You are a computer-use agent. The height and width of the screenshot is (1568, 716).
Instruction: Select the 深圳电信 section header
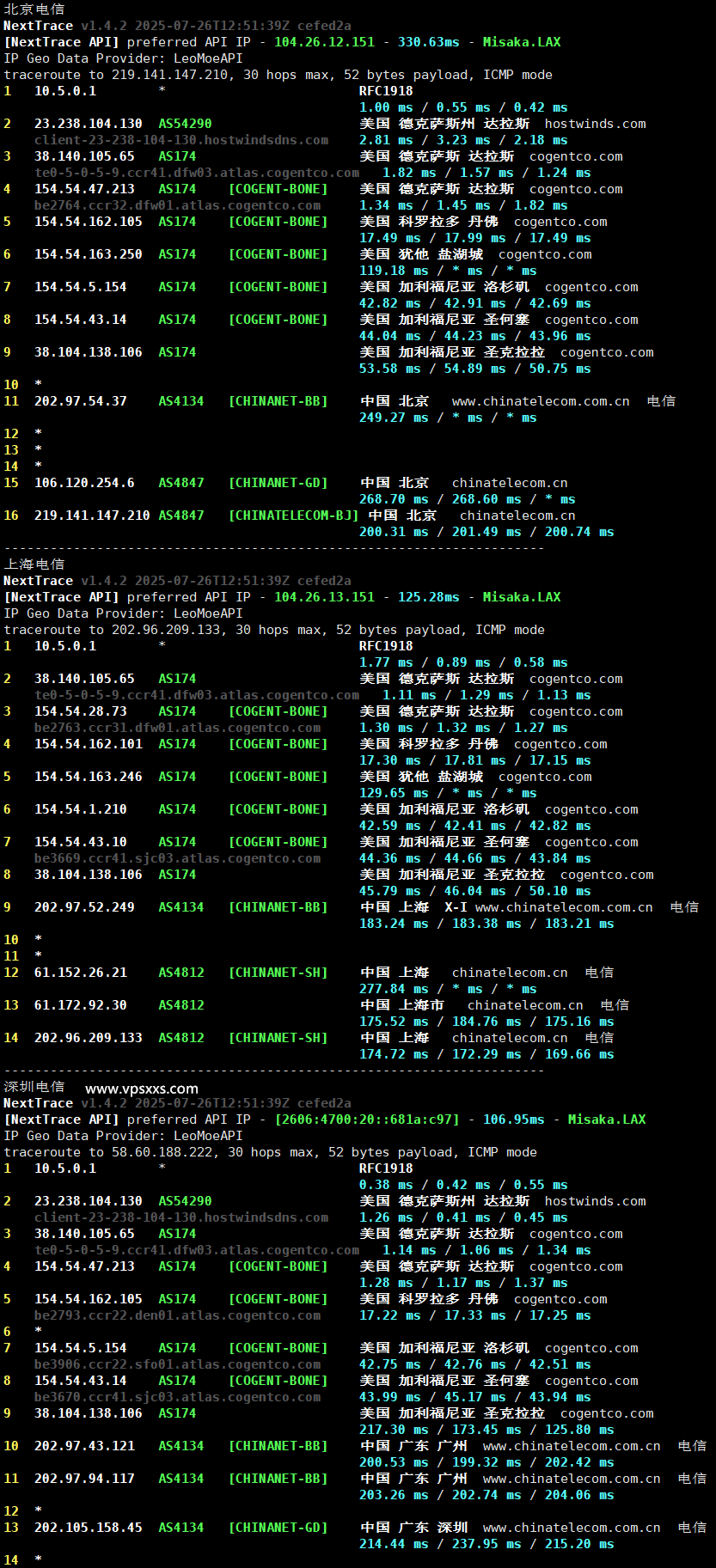(x=34, y=1087)
